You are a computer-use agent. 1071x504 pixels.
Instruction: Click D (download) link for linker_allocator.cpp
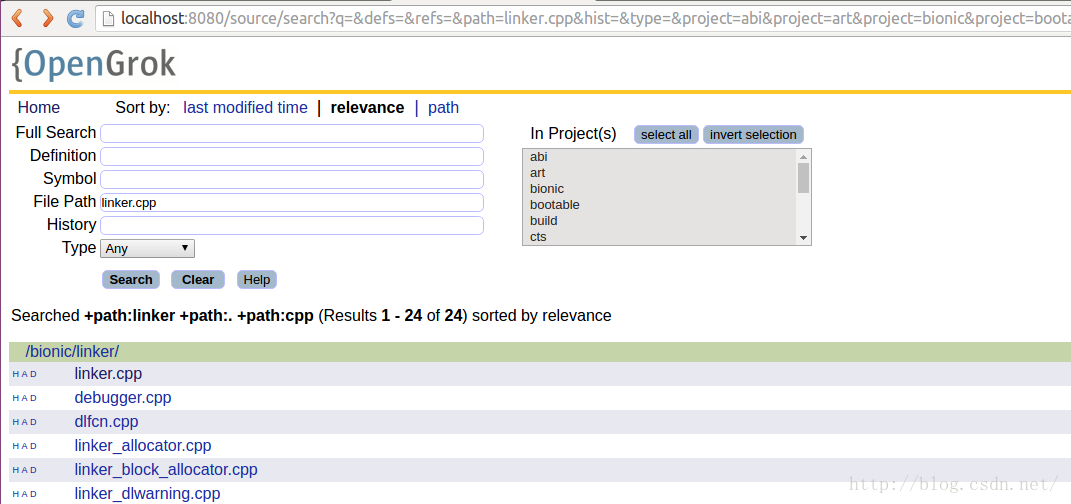pos(34,446)
